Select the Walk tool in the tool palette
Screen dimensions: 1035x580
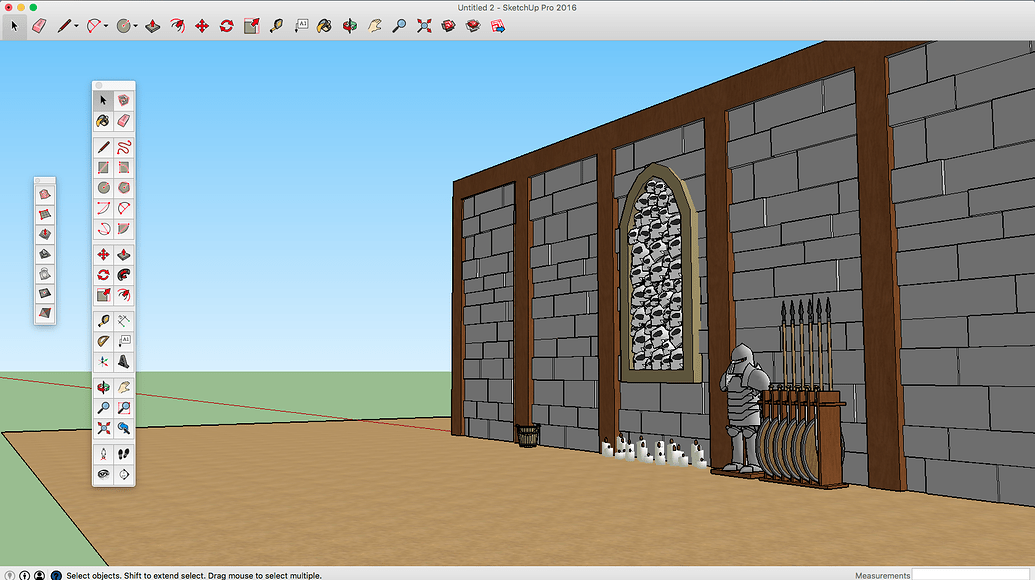click(122, 452)
